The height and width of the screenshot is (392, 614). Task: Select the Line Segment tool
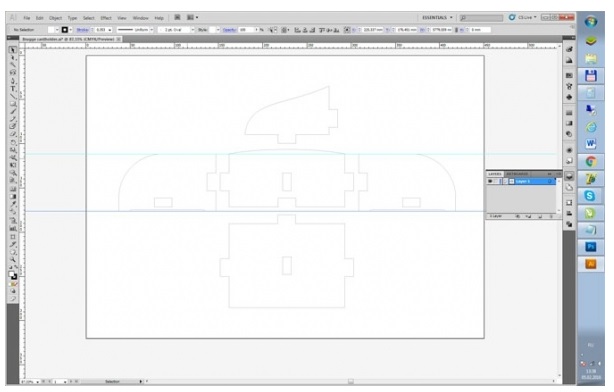(x=13, y=96)
